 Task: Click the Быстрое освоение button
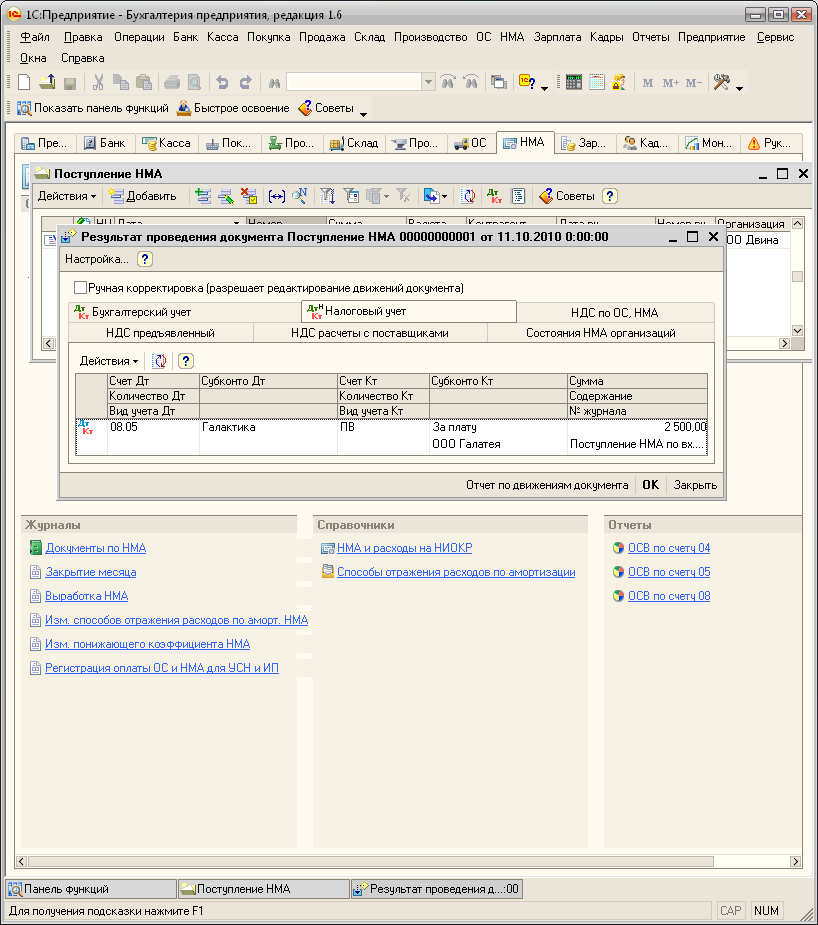tap(233, 108)
